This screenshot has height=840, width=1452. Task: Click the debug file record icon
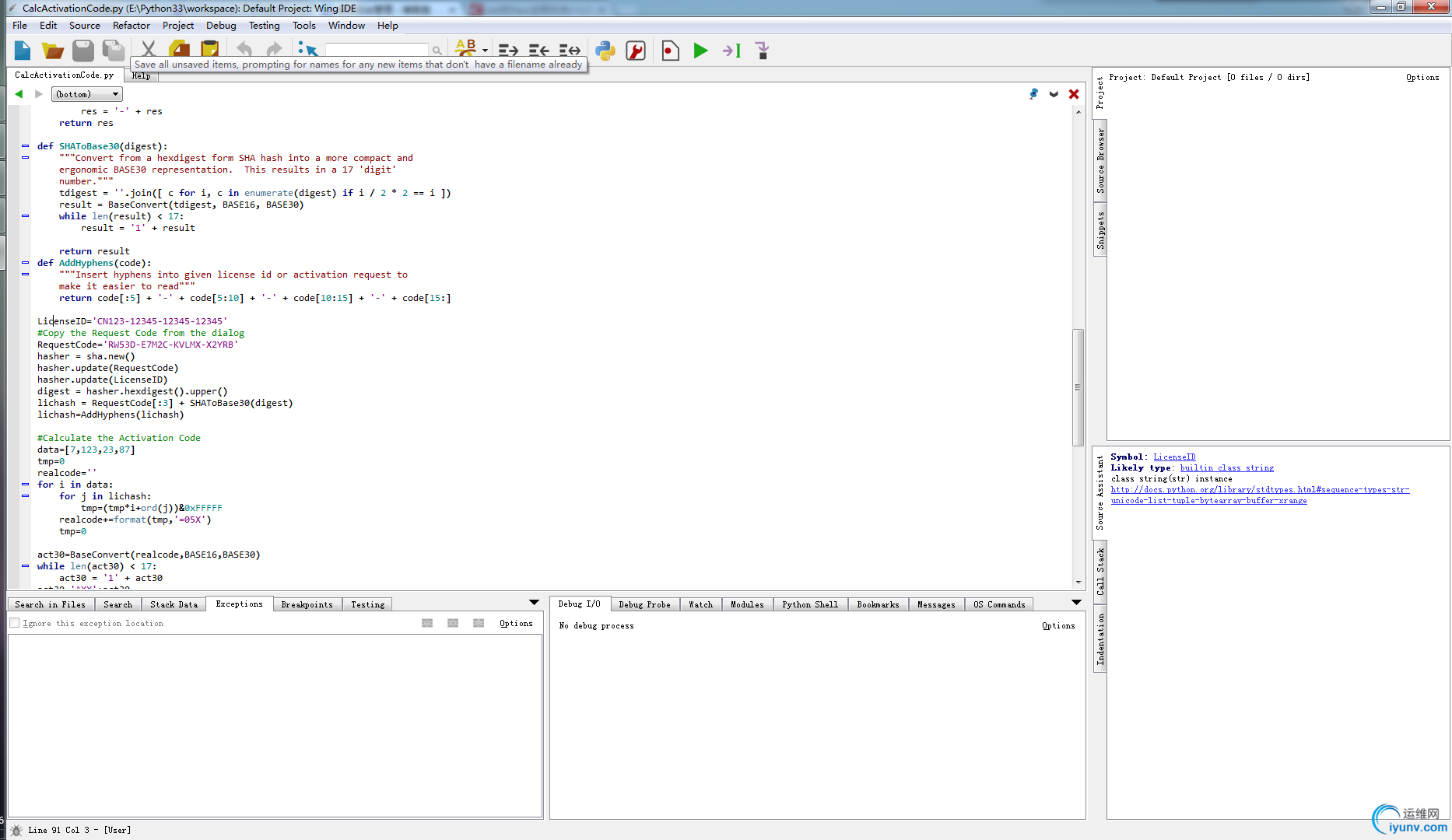(x=670, y=51)
